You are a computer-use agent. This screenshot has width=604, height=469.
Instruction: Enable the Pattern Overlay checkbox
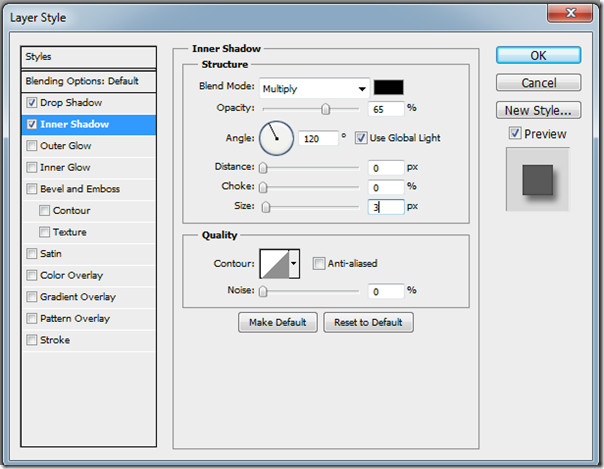coord(32,318)
